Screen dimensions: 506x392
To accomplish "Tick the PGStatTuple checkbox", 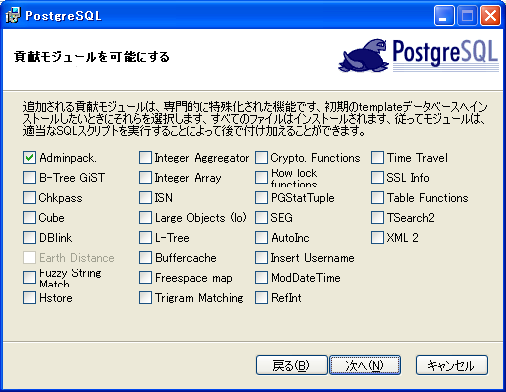I will 261,198.
